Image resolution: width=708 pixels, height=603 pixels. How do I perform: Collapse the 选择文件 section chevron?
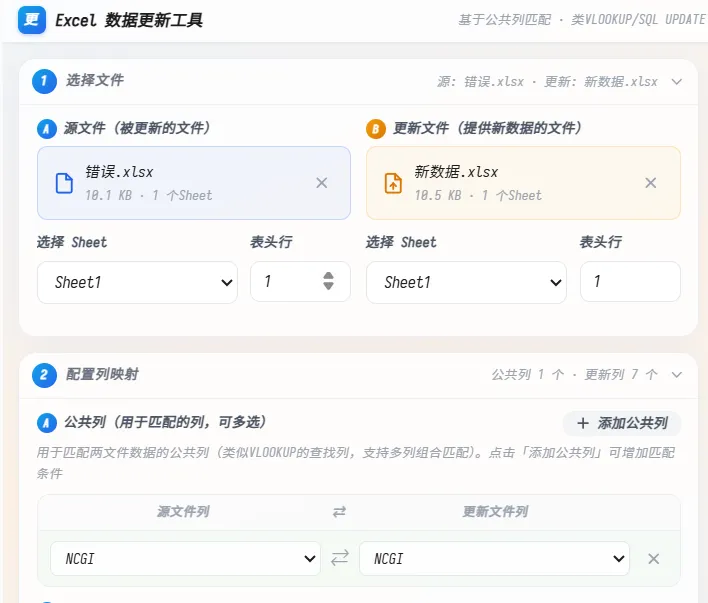coord(676,82)
